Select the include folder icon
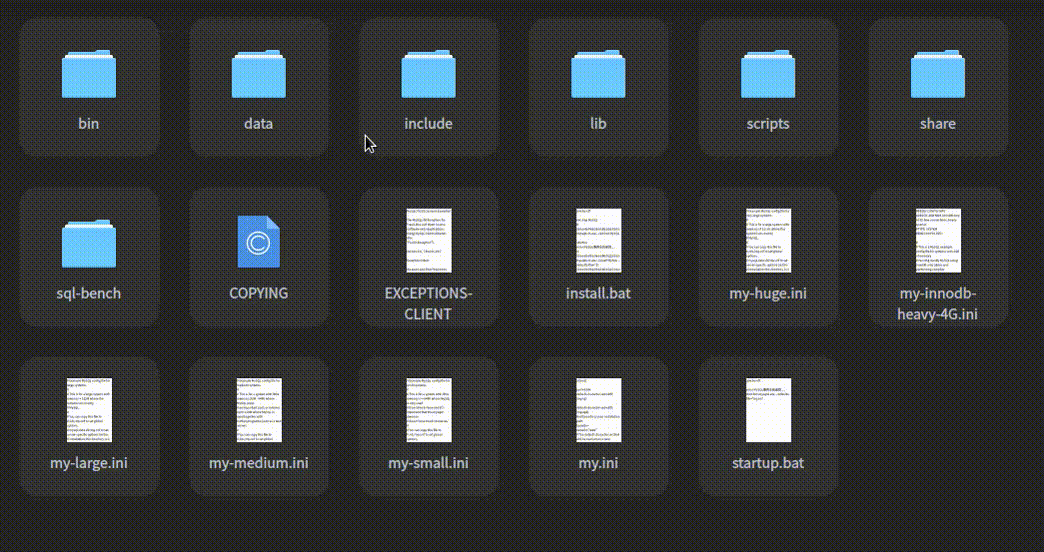The width and height of the screenshot is (1044, 552). (x=428, y=74)
